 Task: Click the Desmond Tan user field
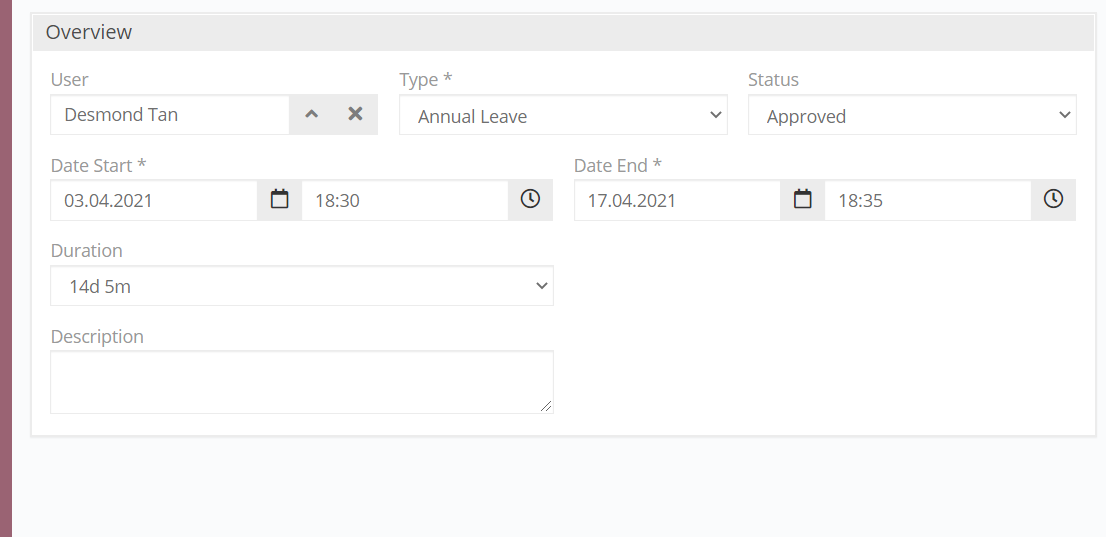point(170,115)
